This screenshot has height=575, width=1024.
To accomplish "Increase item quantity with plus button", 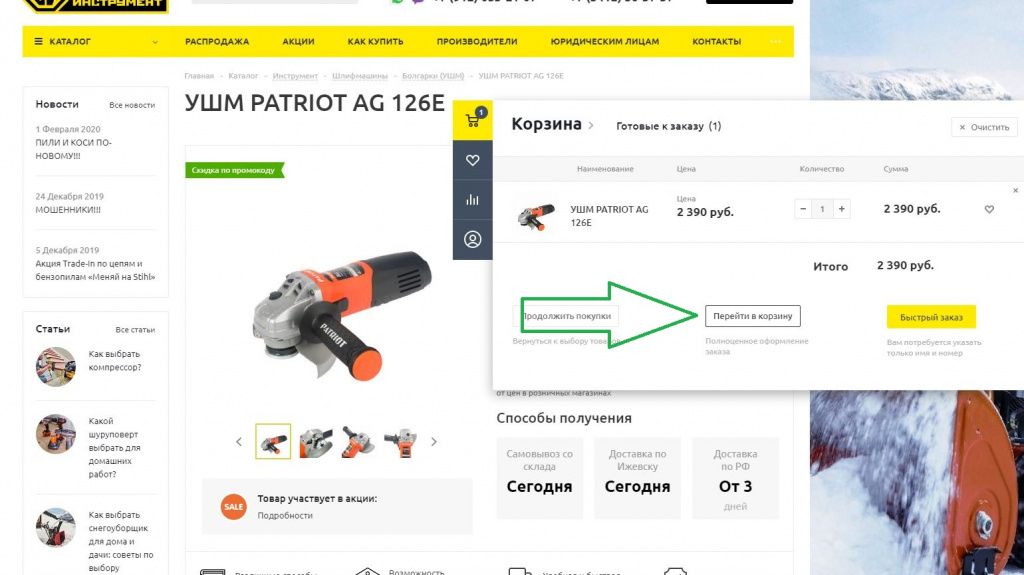I will [842, 209].
